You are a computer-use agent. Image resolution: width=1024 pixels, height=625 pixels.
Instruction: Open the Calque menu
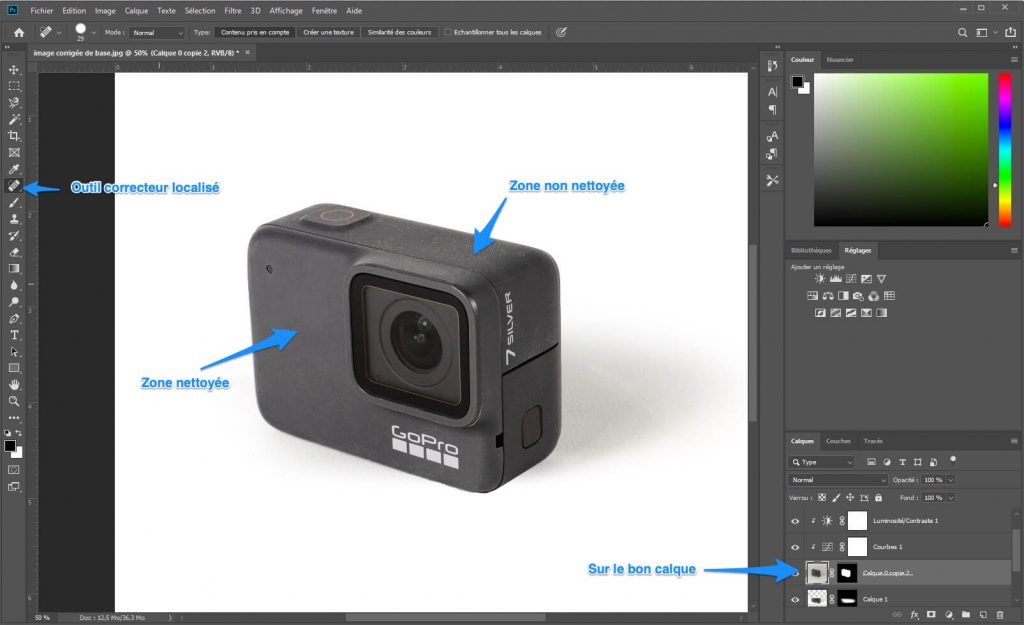click(x=136, y=10)
